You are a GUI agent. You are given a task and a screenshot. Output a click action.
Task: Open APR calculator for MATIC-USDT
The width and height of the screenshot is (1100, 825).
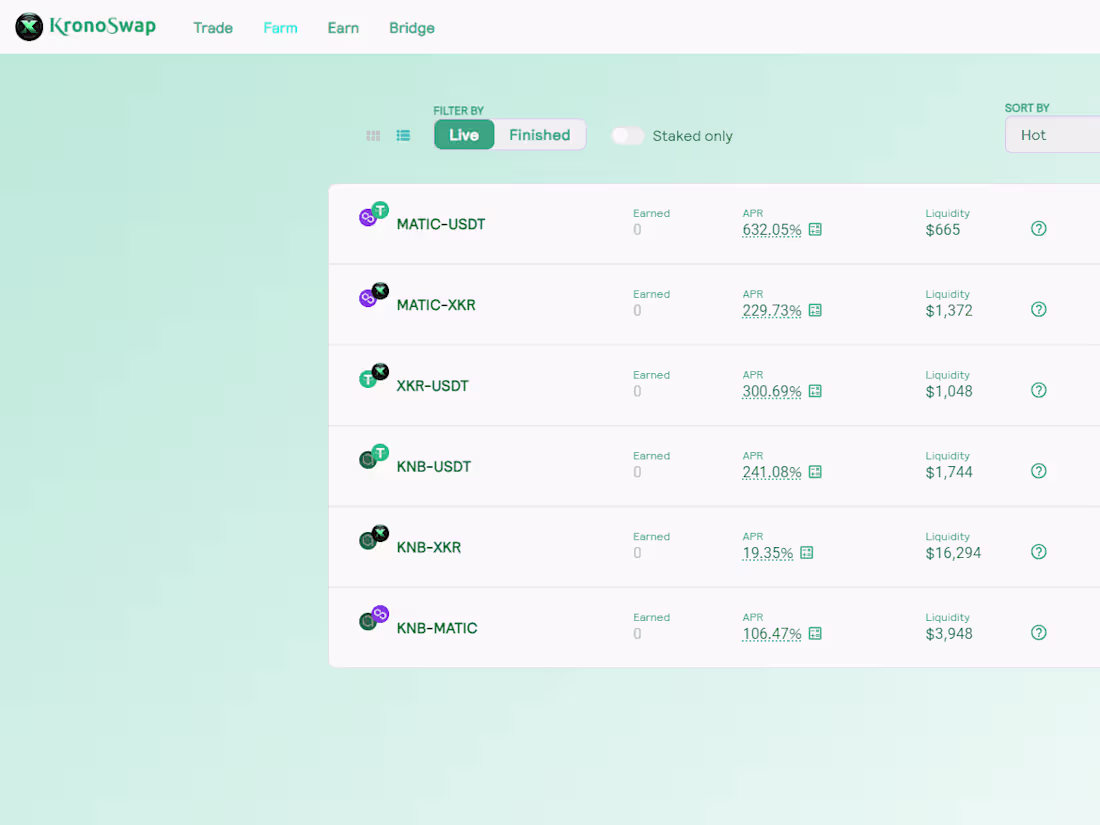coord(815,229)
